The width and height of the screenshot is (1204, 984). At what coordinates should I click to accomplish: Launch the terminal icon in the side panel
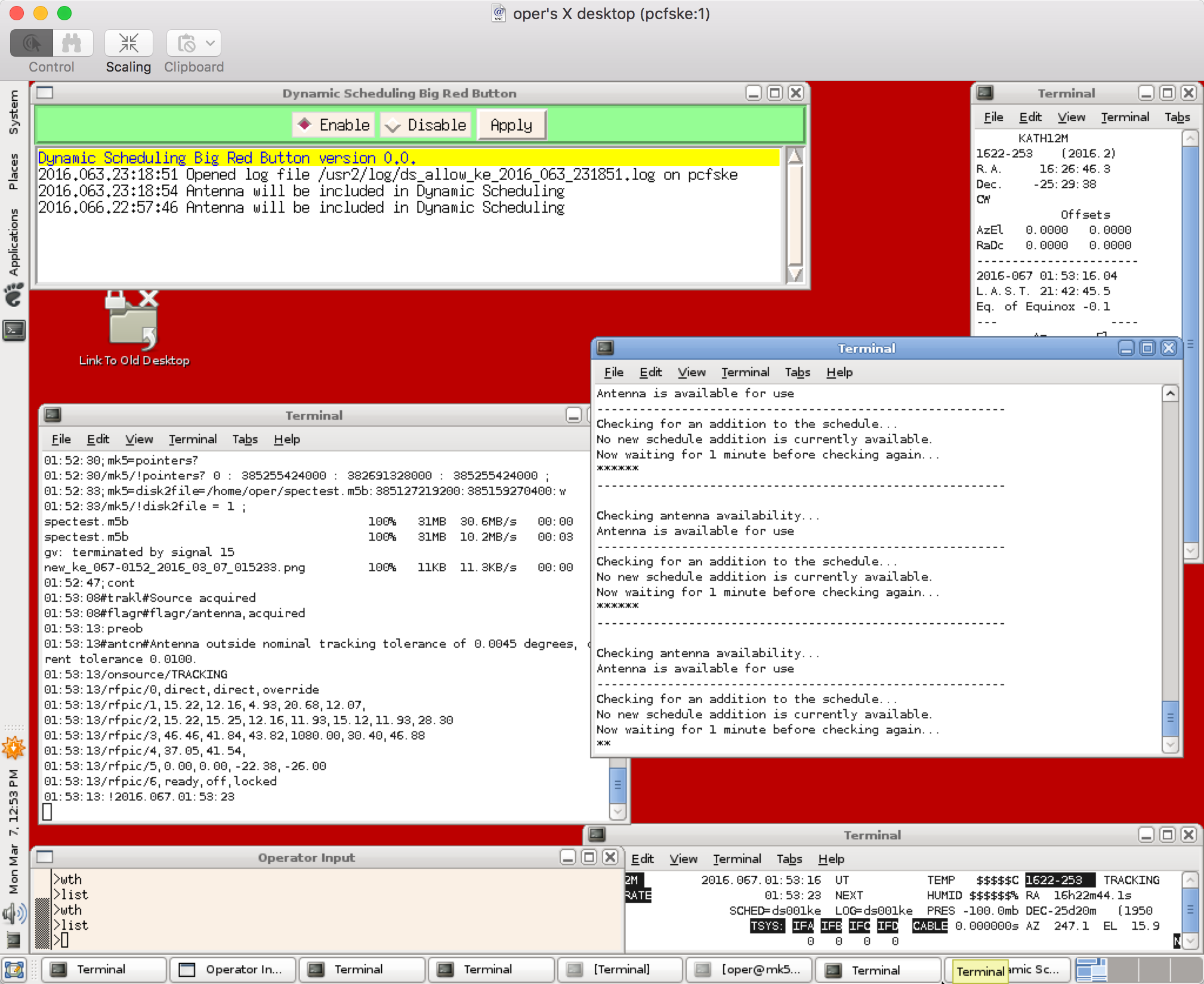(14, 330)
